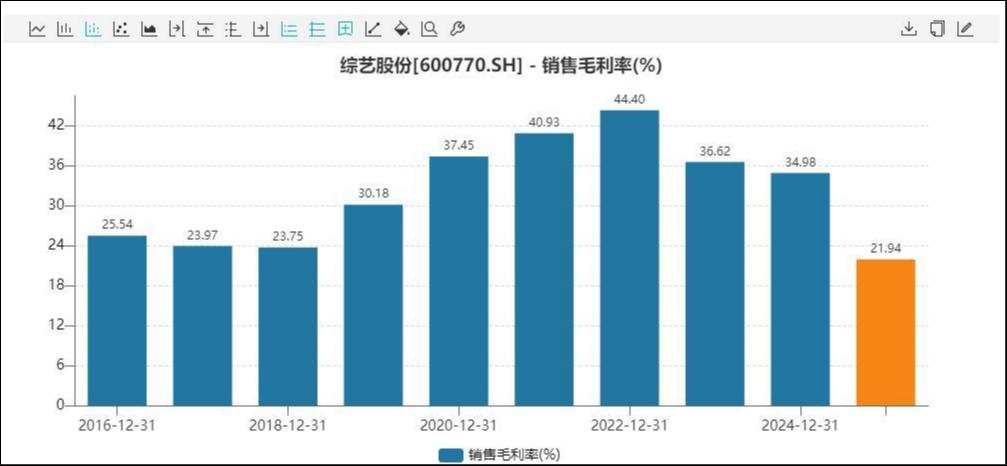
Task: Click the dashed vertical axis layout icon
Action: pos(232,29)
